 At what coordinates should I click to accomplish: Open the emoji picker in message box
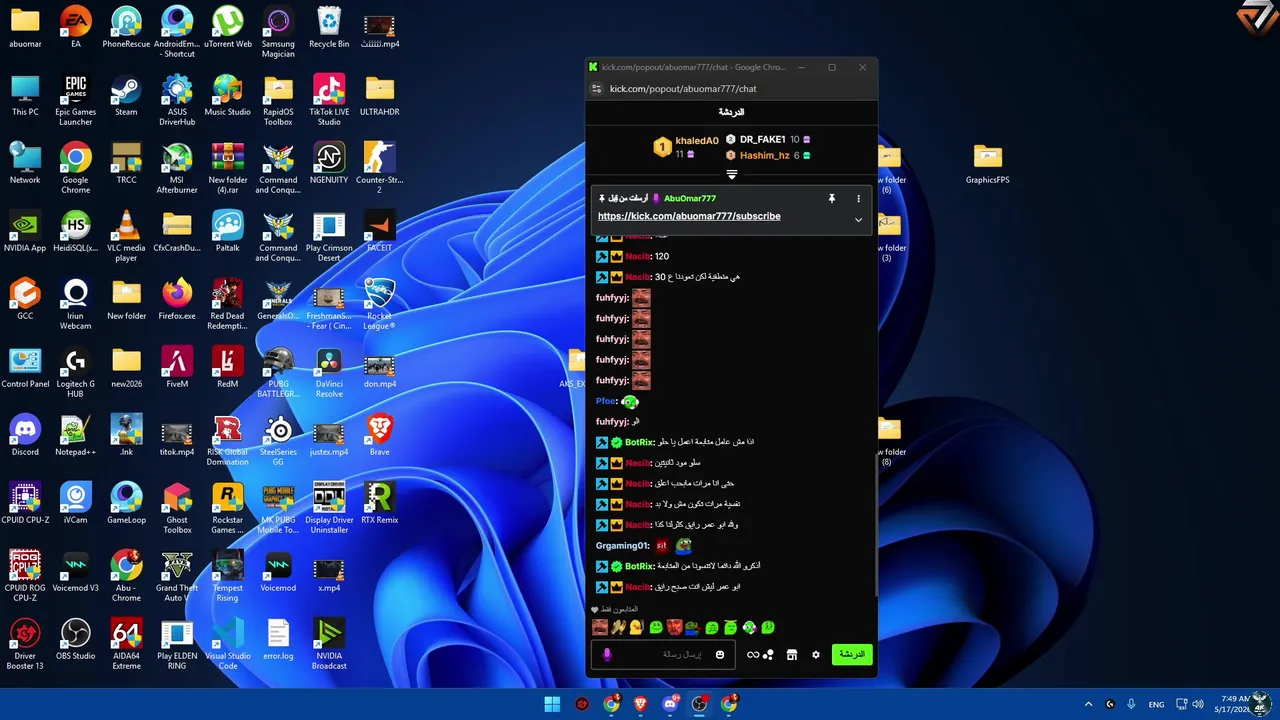(720, 655)
